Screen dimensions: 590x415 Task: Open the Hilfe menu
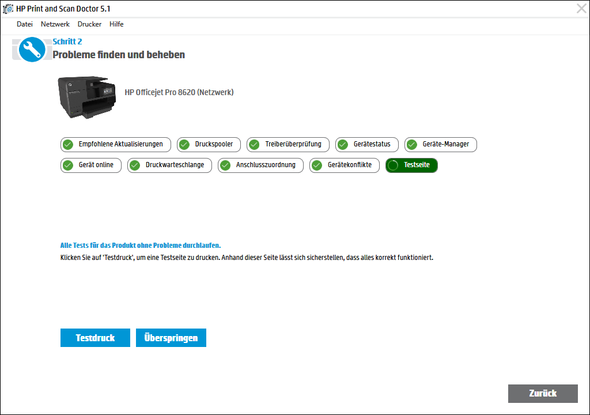point(116,24)
